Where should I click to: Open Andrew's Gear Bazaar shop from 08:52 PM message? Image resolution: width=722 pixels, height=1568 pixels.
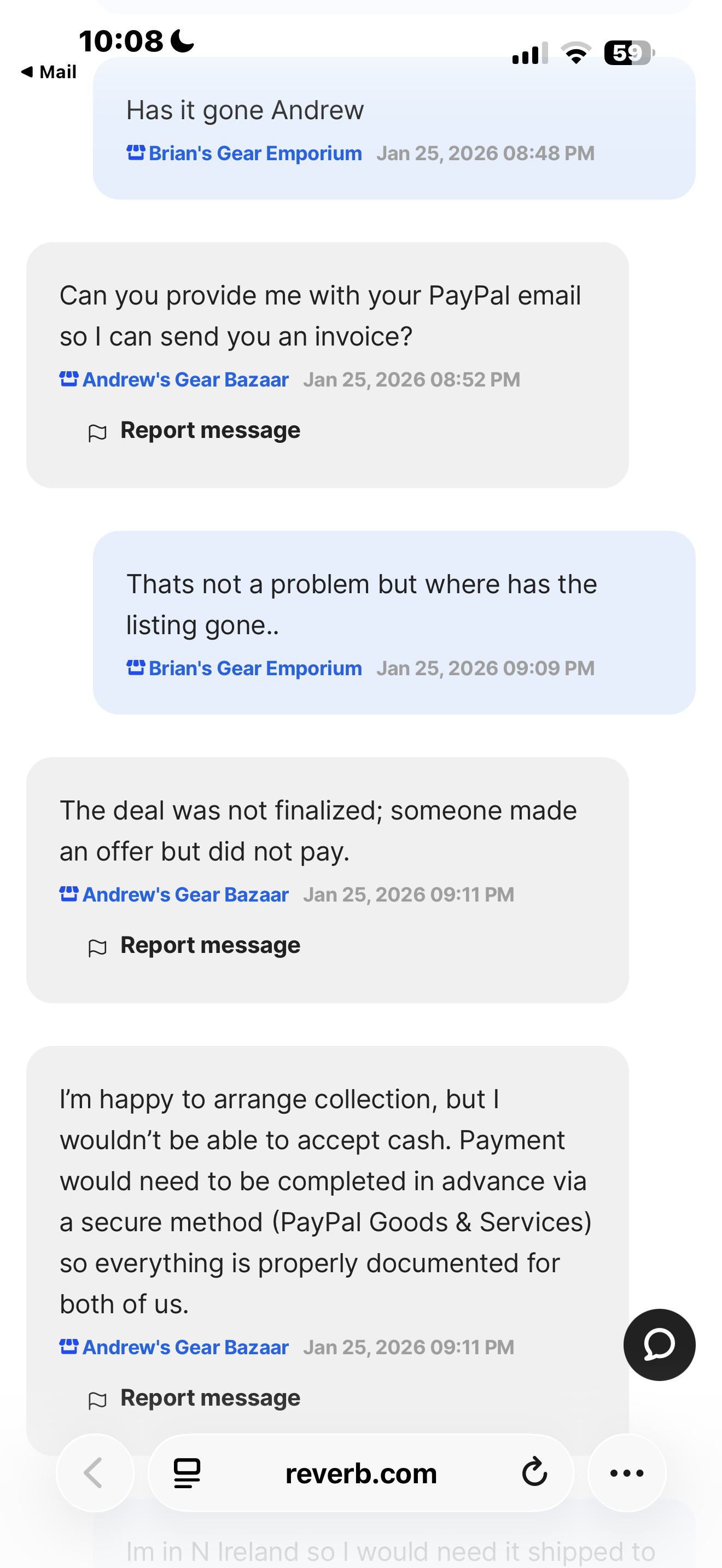(185, 380)
